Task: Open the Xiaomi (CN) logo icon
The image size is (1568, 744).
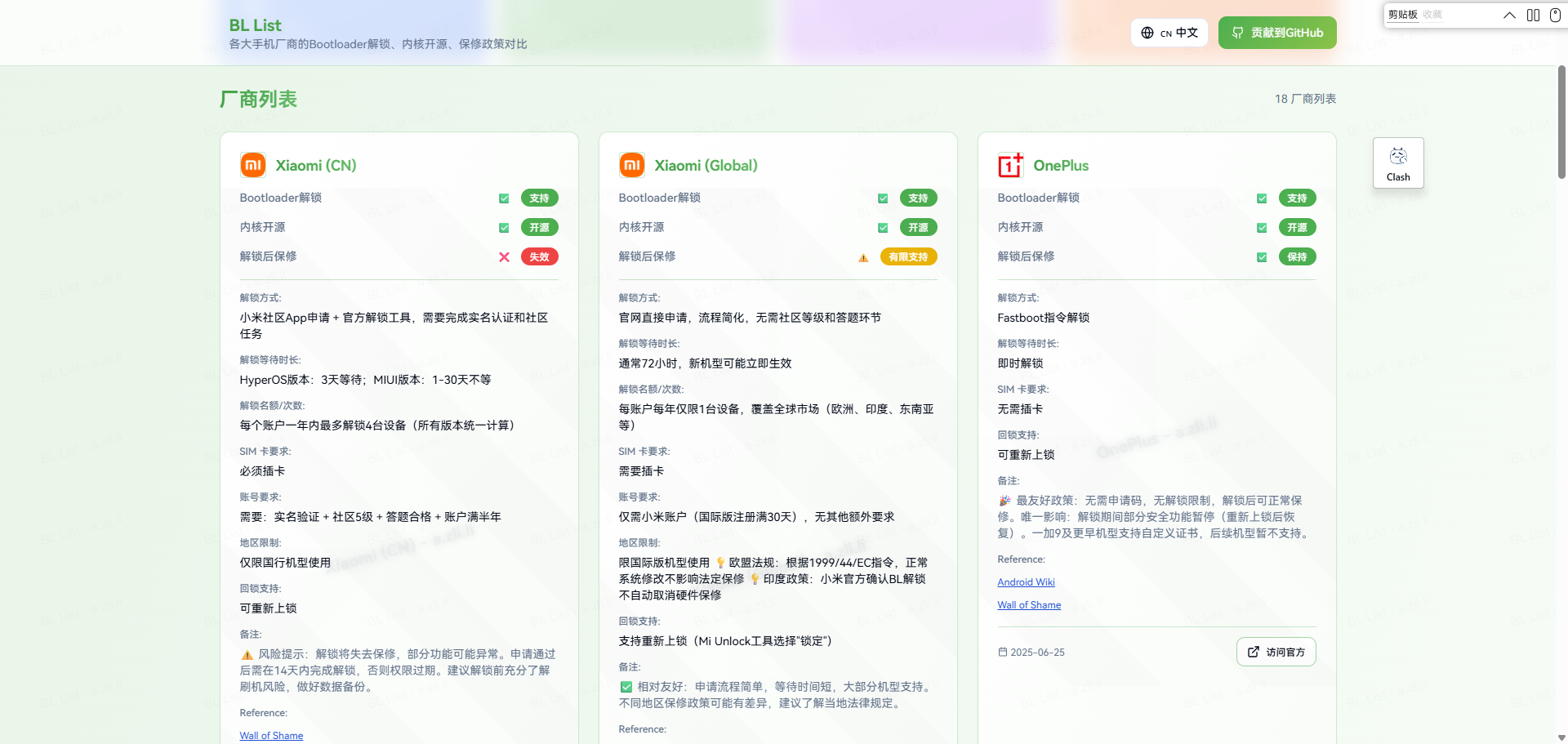Action: point(253,165)
